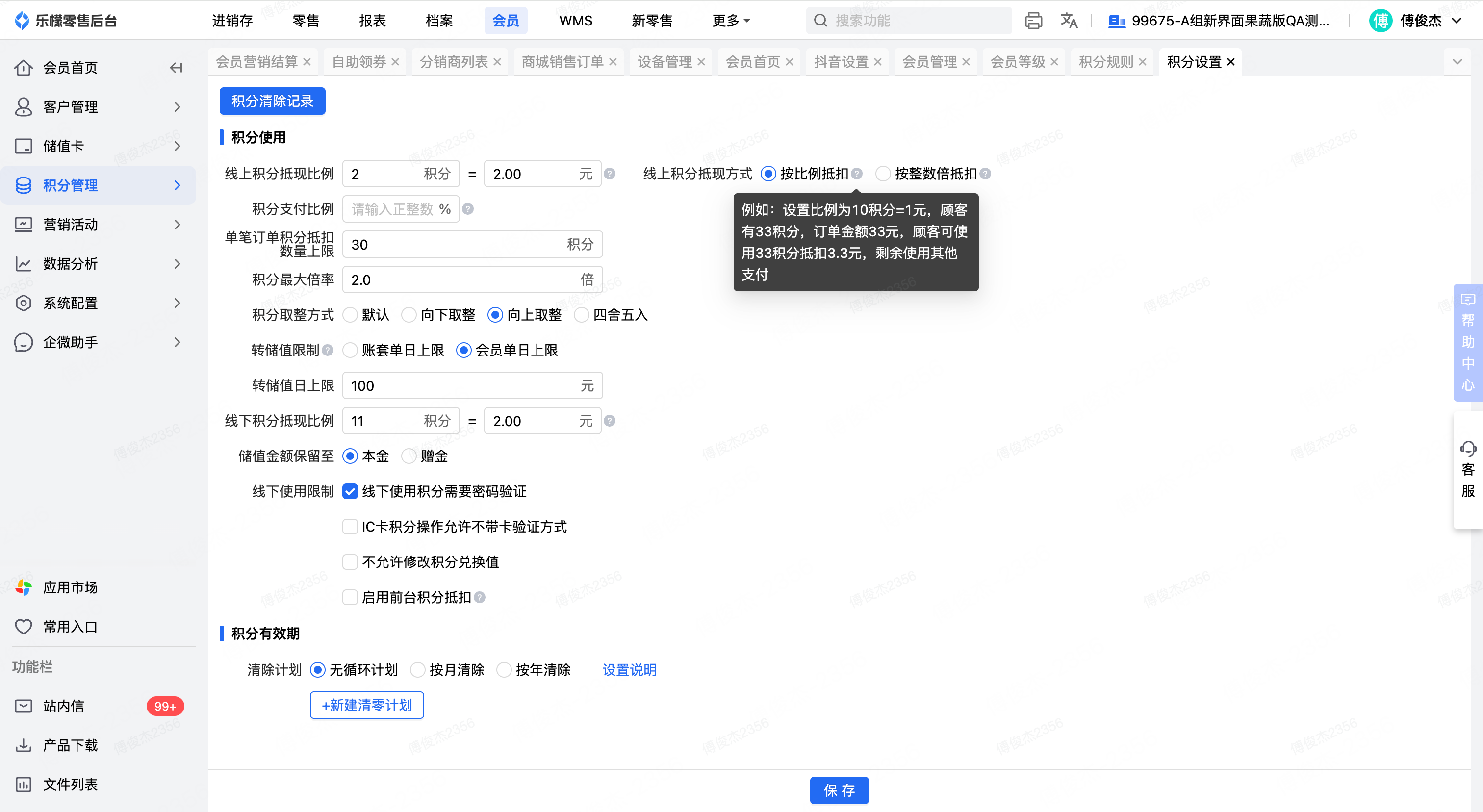
Task: Select the 按整数倍抵扣 radio option
Action: tap(883, 174)
